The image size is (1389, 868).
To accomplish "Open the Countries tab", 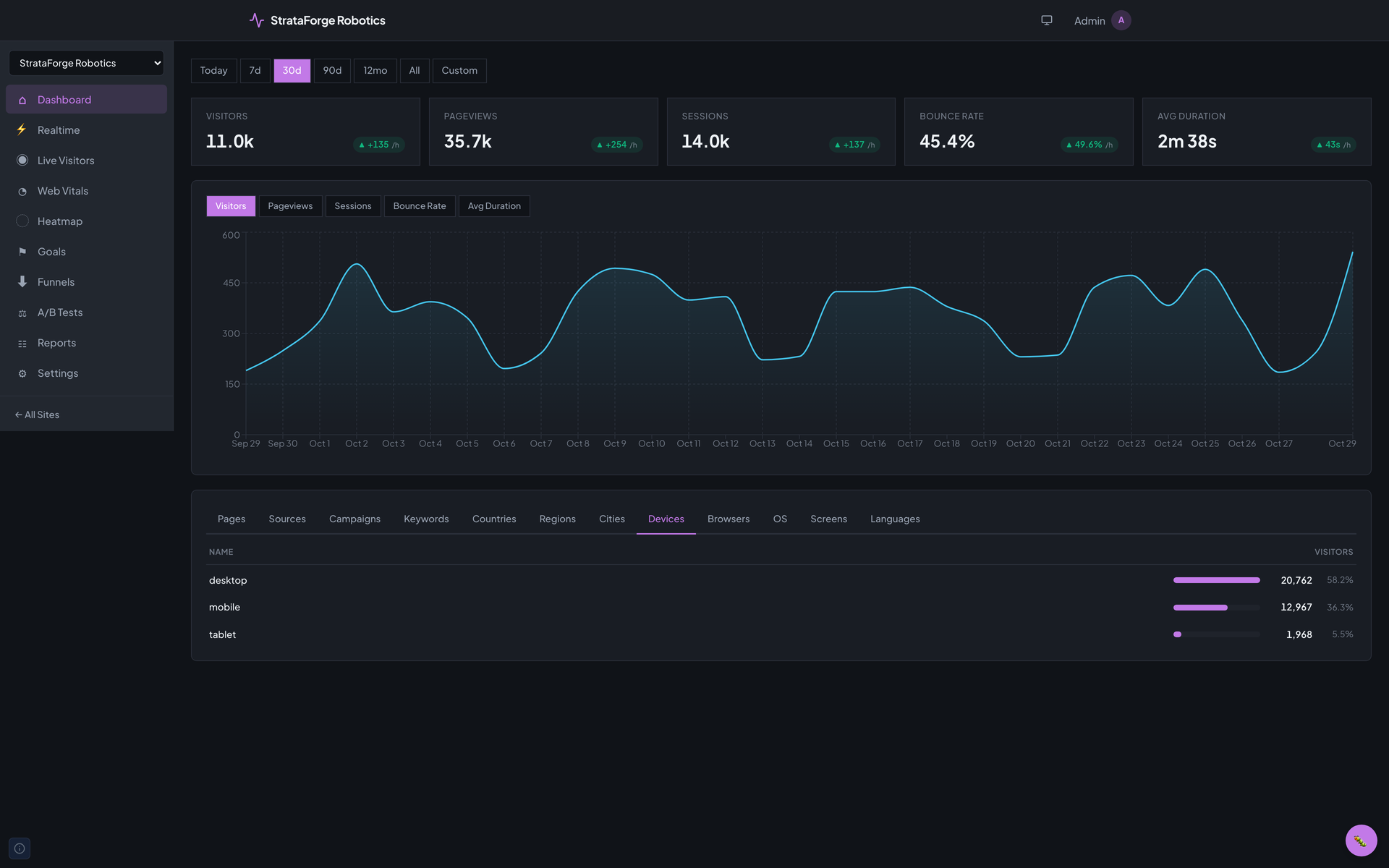I will 494,519.
